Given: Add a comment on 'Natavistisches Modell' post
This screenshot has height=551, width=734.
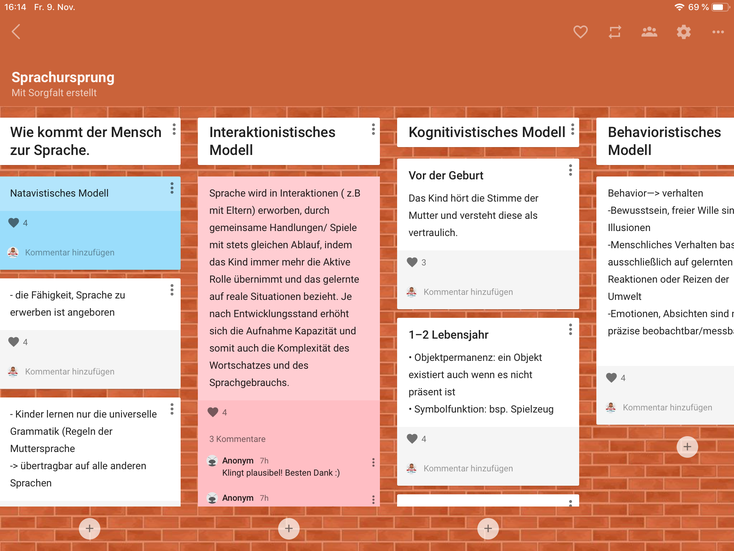Looking at the screenshot, I should tap(70, 252).
